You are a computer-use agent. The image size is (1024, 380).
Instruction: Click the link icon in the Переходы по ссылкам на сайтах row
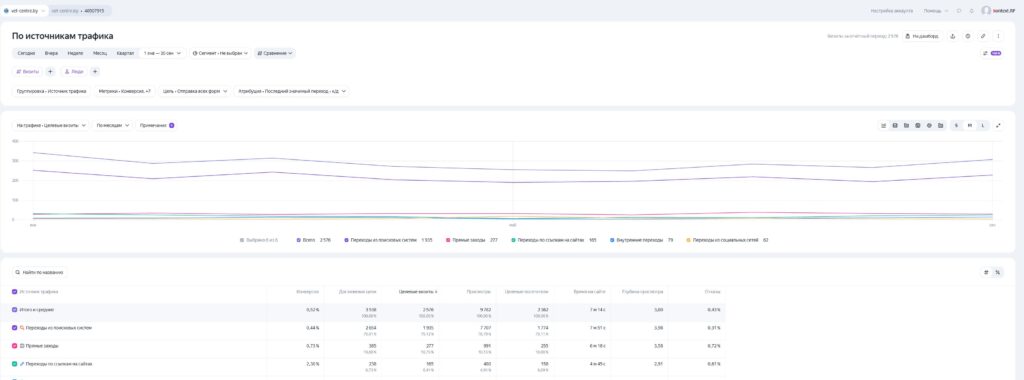pos(22,364)
